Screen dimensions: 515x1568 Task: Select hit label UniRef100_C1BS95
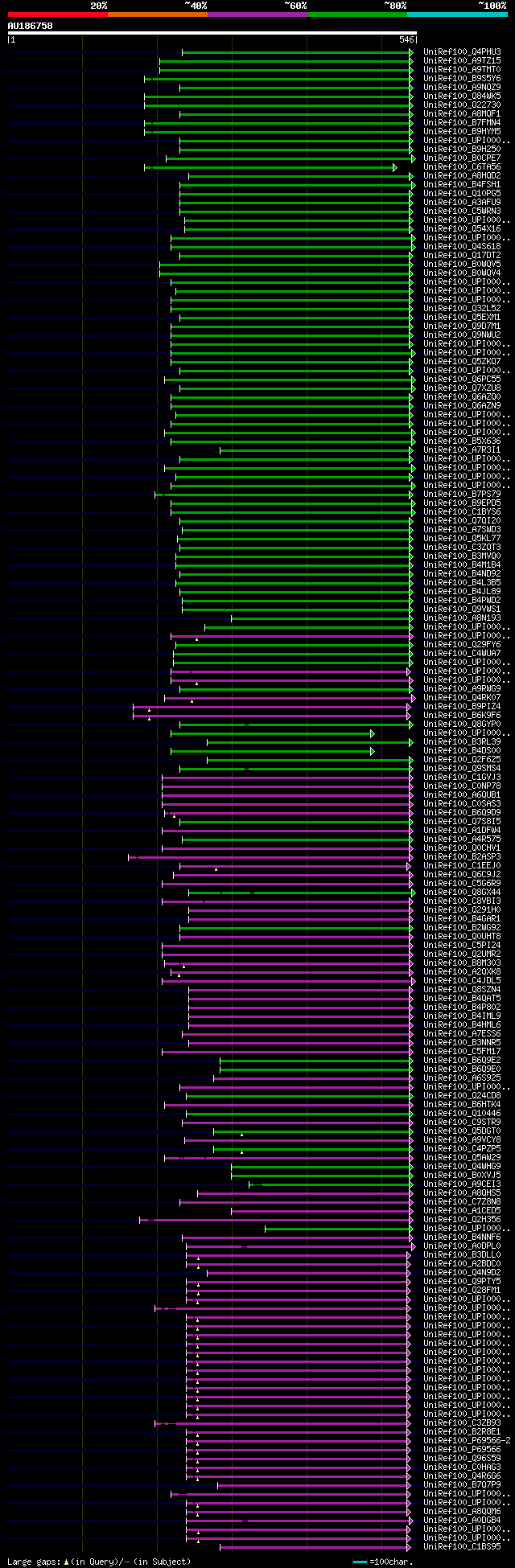click(x=462, y=1547)
